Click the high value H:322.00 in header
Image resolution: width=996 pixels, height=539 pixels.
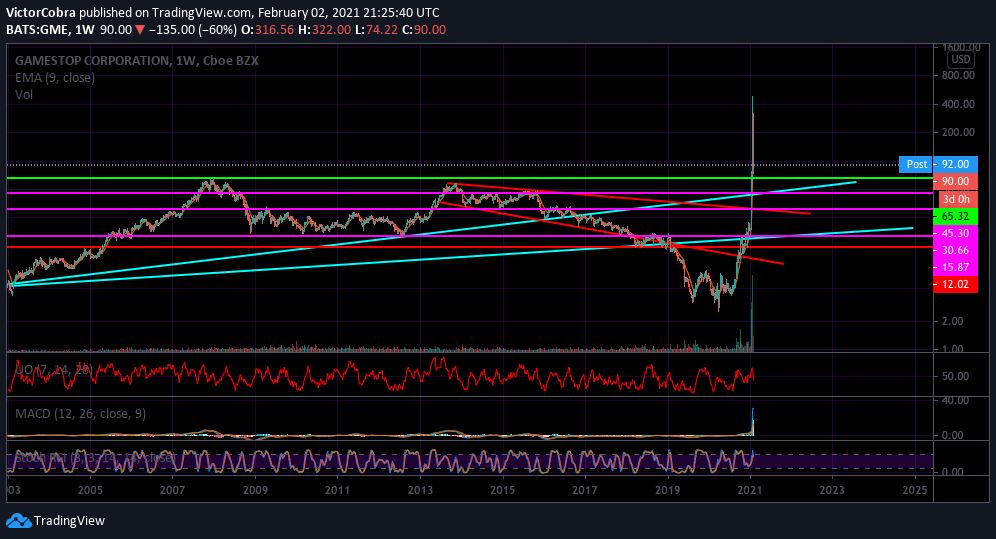pos(324,30)
